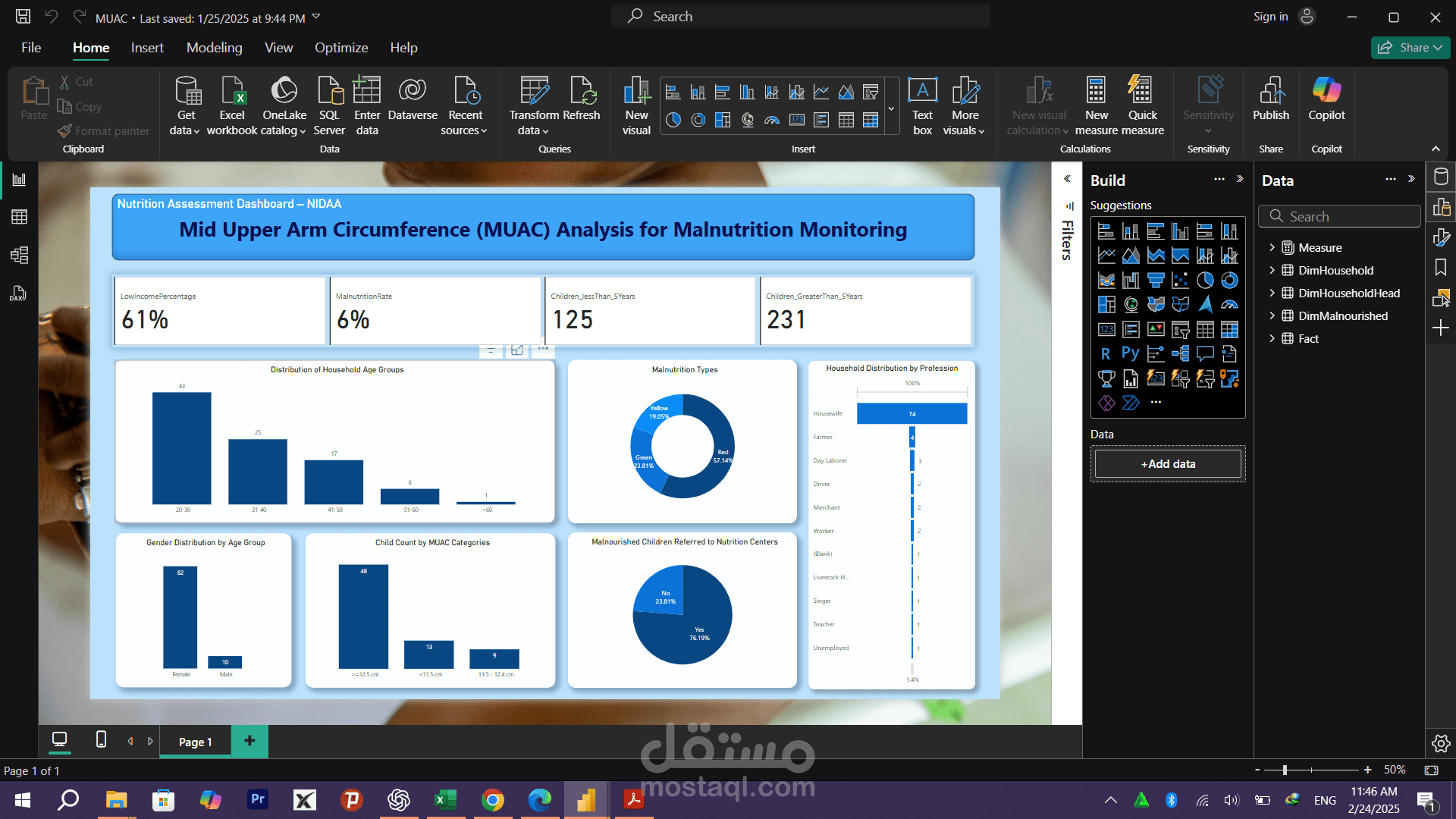Switch to desktop layout view

tap(59, 739)
